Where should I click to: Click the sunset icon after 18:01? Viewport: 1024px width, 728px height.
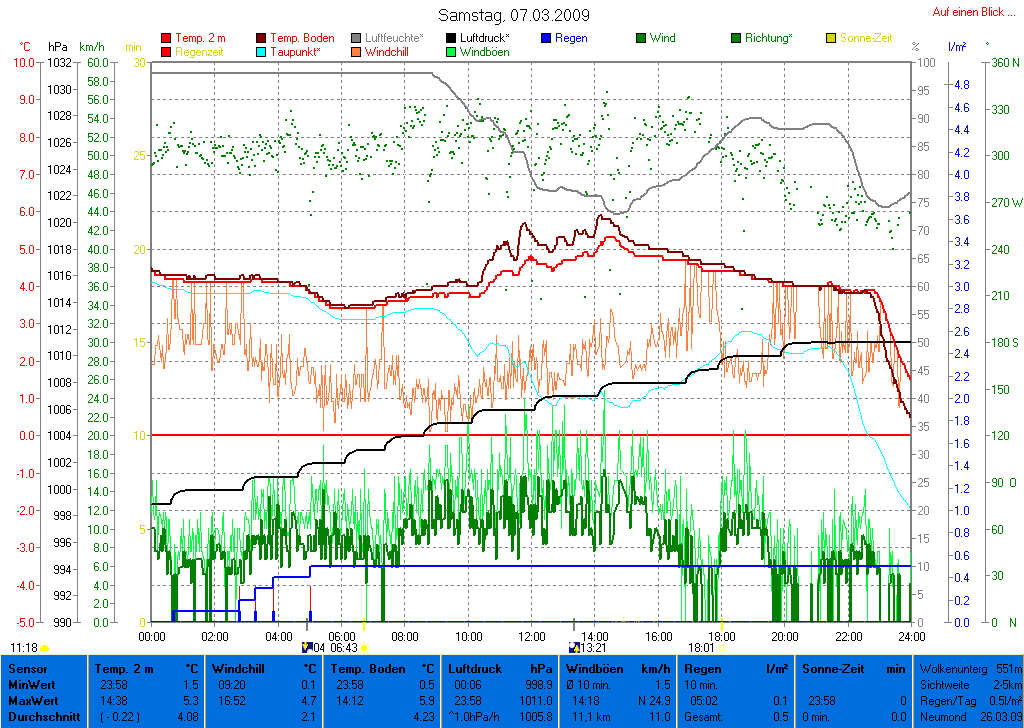[x=723, y=648]
